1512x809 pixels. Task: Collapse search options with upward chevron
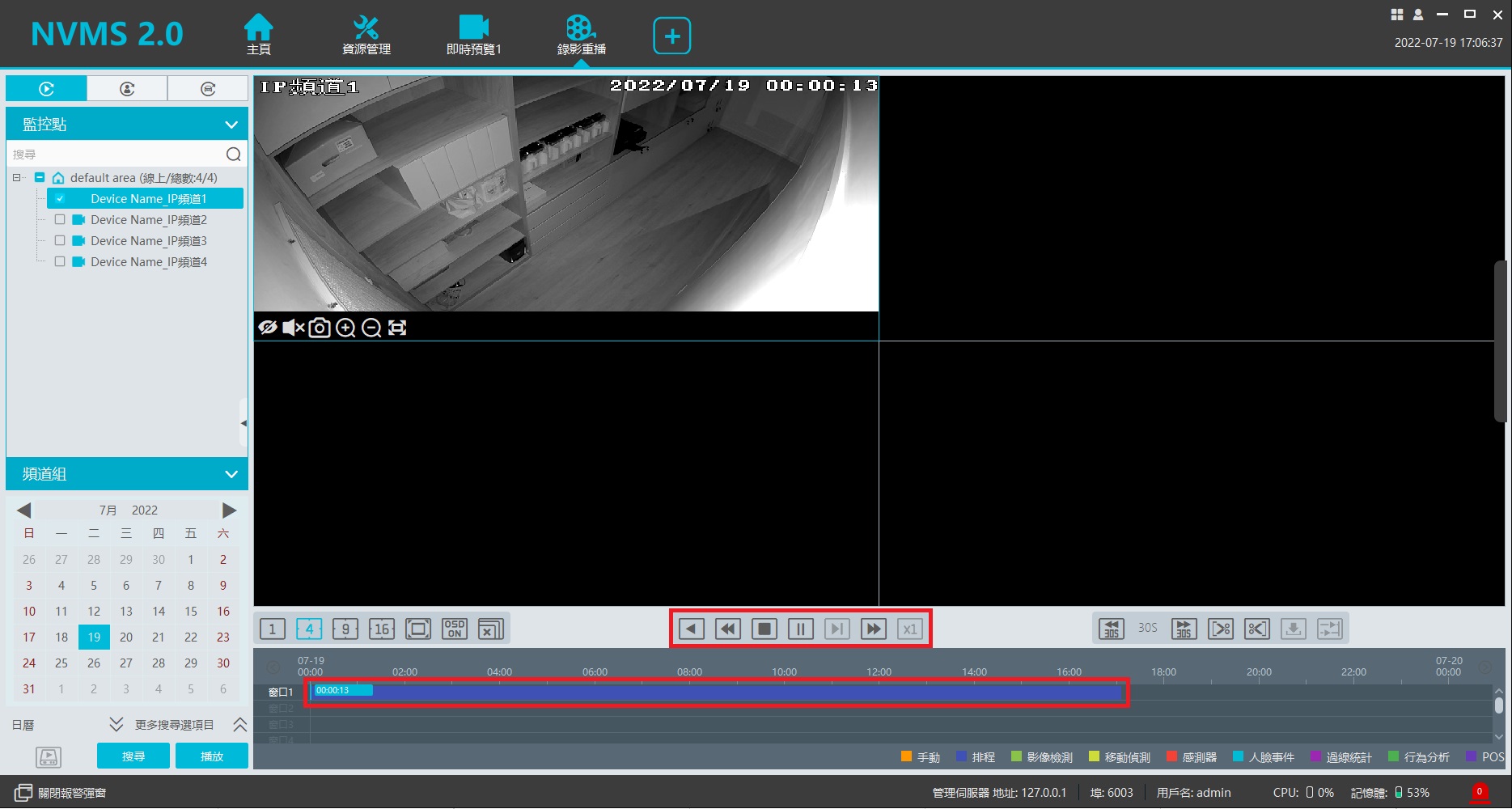coord(239,724)
